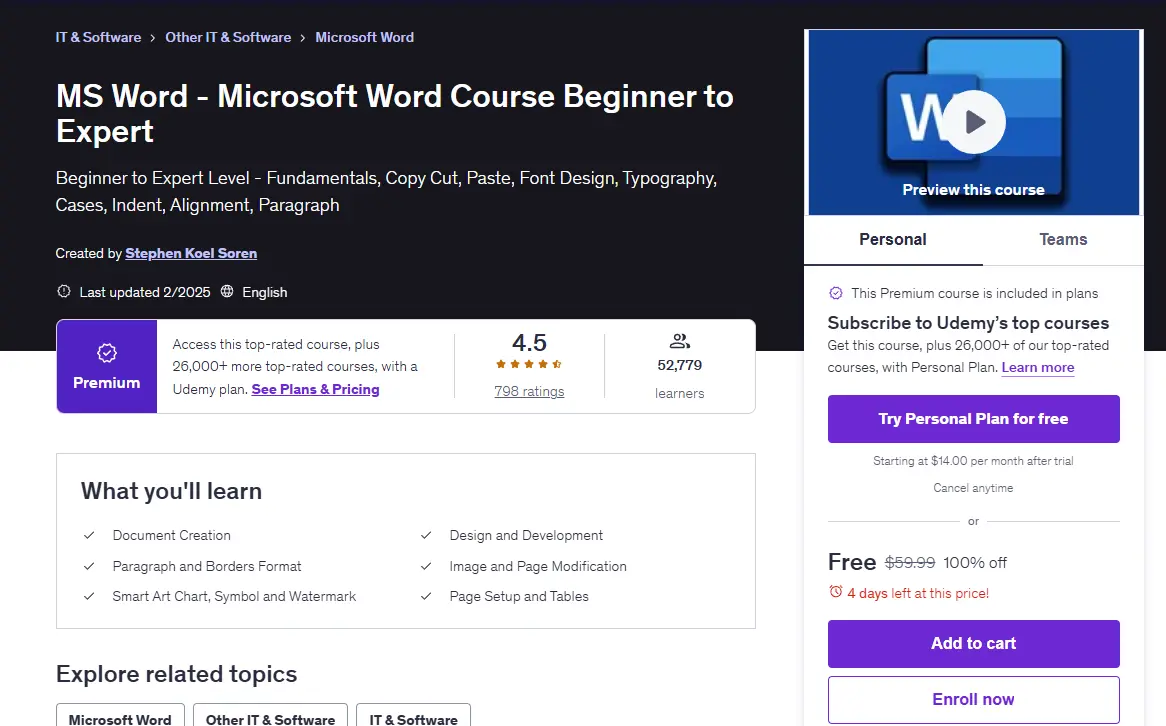Viewport: 1166px width, 726px height.
Task: Click the checkmark beside Design and Development
Action: coord(426,535)
